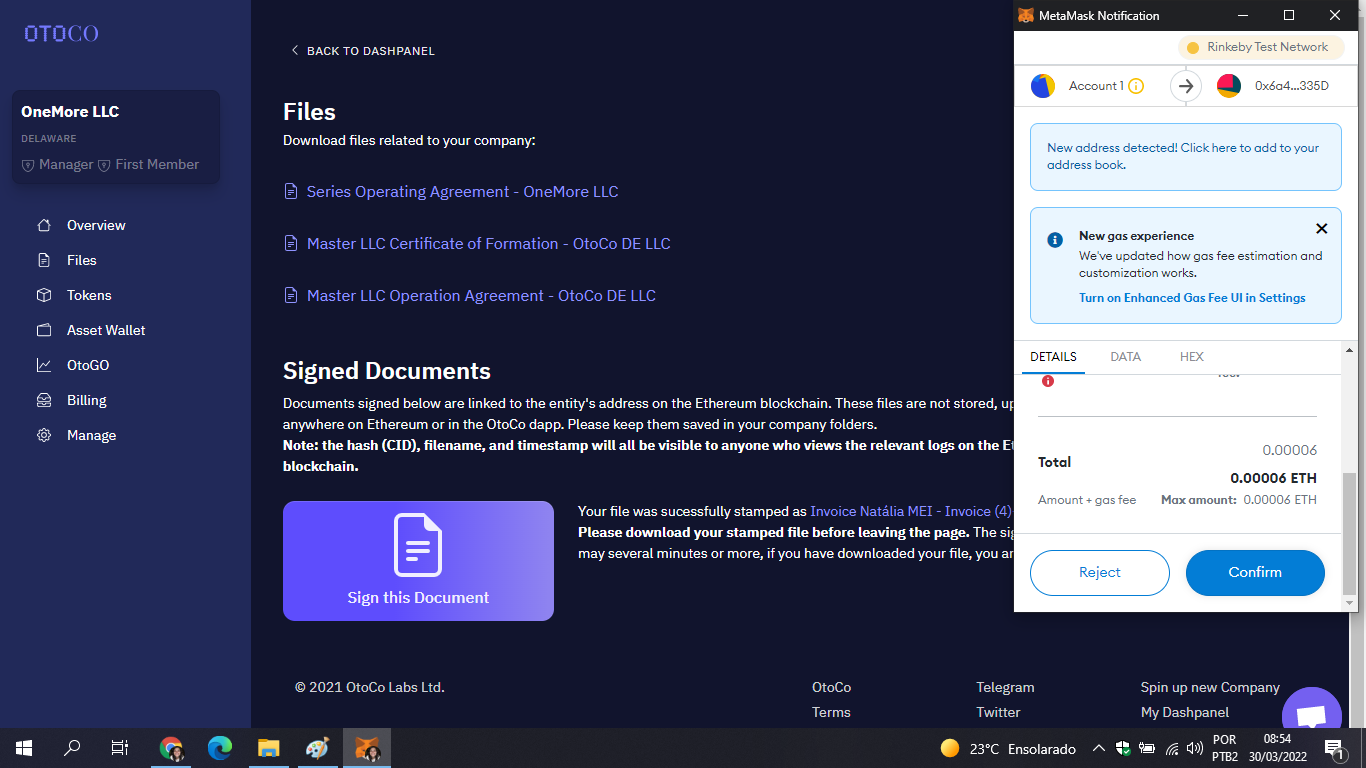Click Sign this Document button
This screenshot has height=768, width=1366.
pos(418,561)
